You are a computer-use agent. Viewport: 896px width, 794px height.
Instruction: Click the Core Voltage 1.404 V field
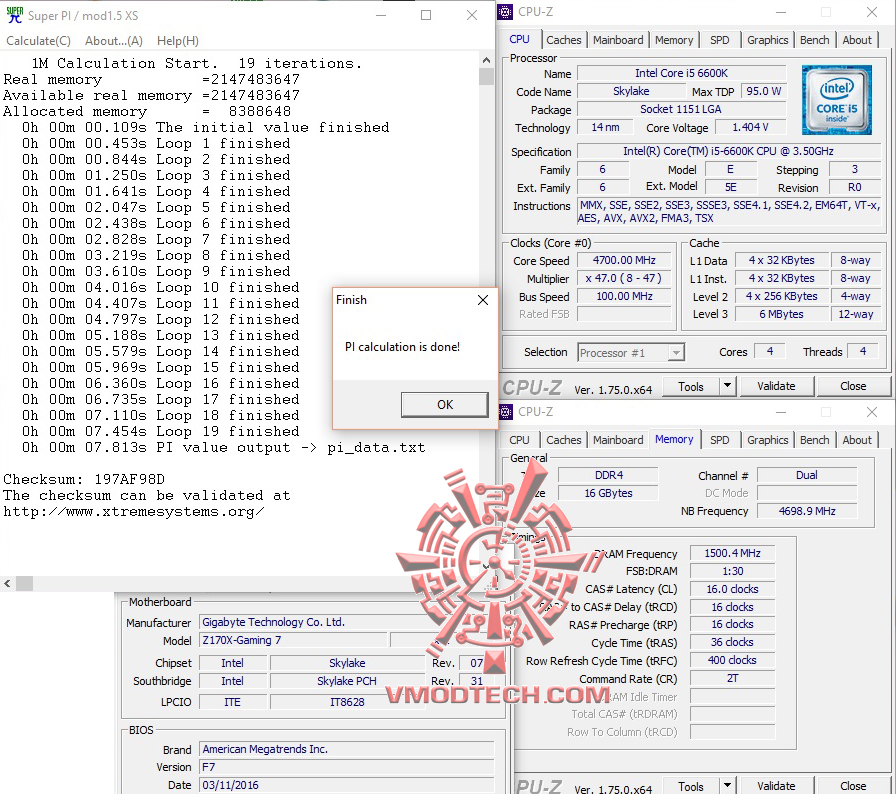(x=750, y=127)
